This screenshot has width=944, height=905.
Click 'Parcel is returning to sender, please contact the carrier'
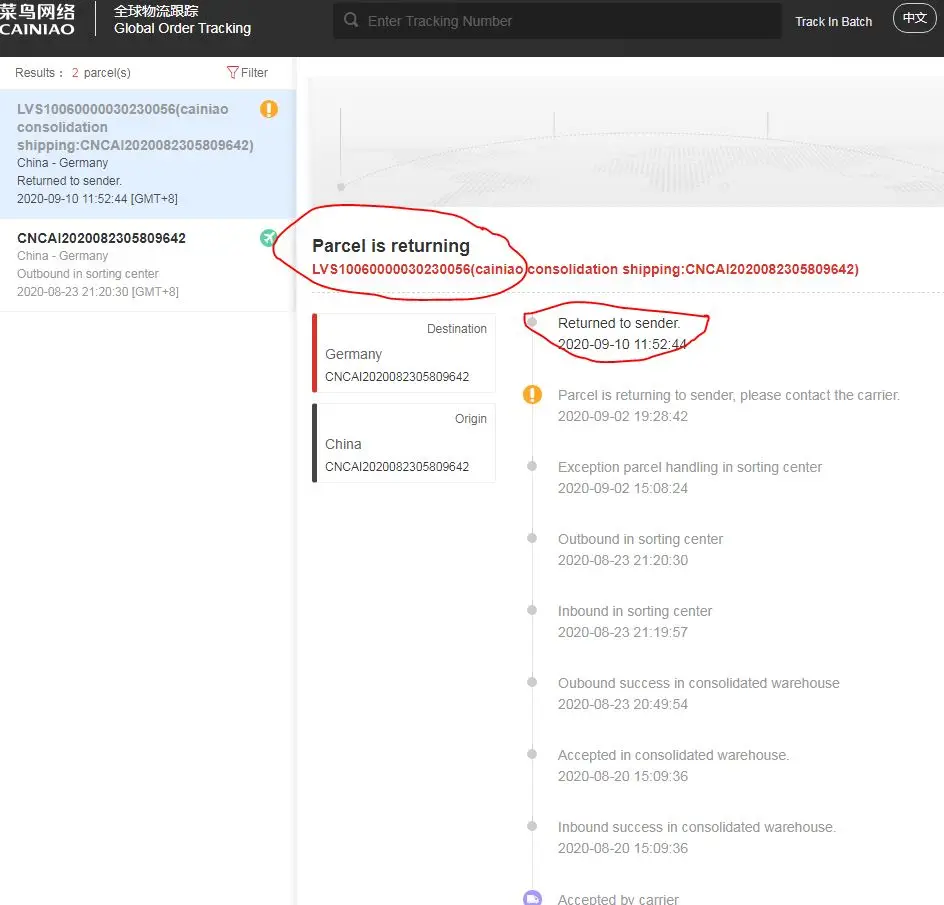[x=728, y=395]
